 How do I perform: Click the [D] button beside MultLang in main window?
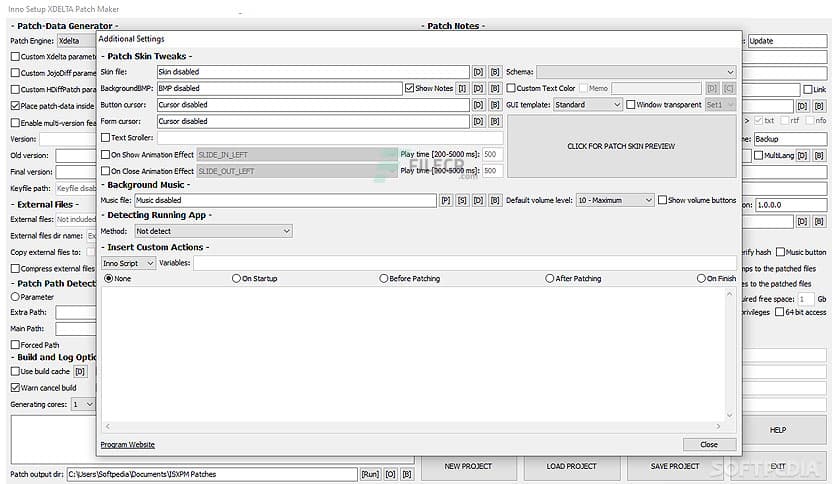802,156
